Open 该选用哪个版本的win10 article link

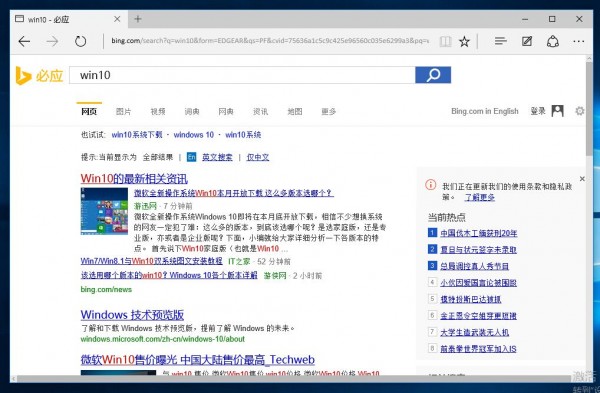point(169,275)
